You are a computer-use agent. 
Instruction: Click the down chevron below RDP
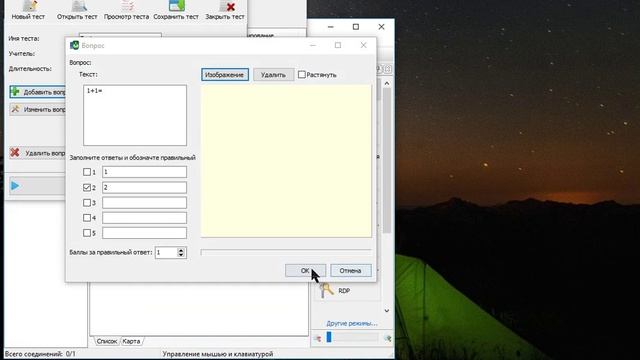[387, 311]
